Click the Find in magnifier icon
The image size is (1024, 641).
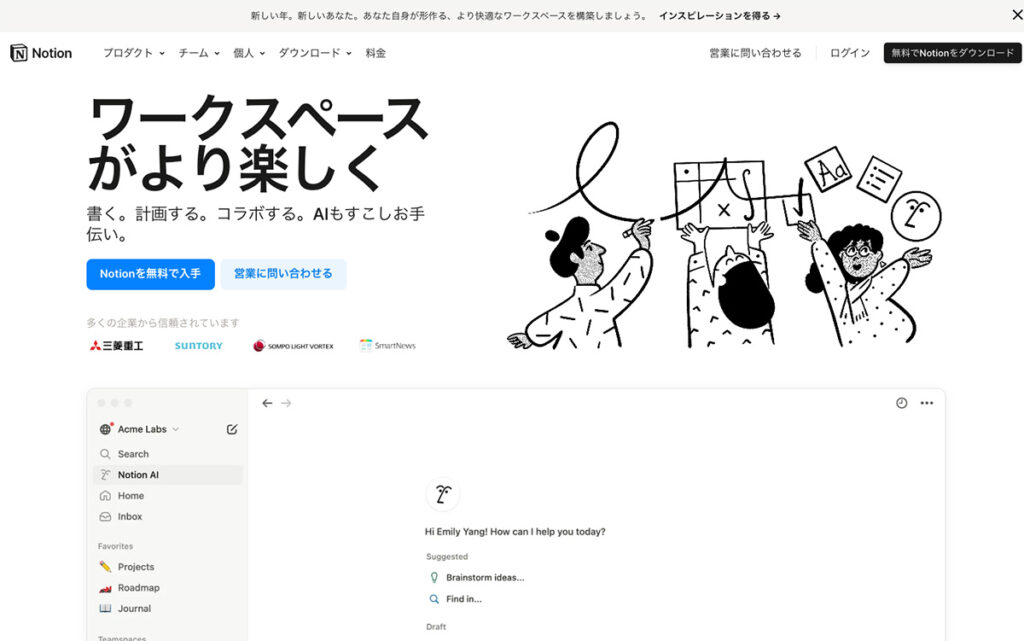point(434,599)
